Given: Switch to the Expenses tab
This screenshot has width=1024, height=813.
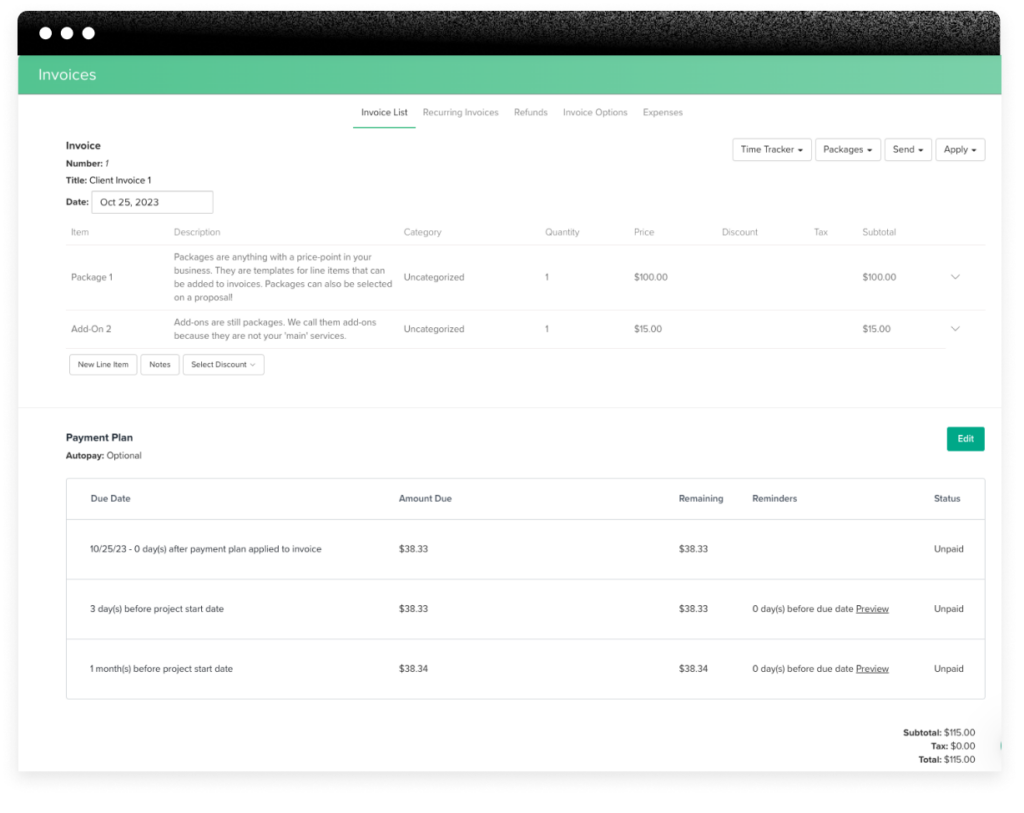Looking at the screenshot, I should (x=662, y=112).
